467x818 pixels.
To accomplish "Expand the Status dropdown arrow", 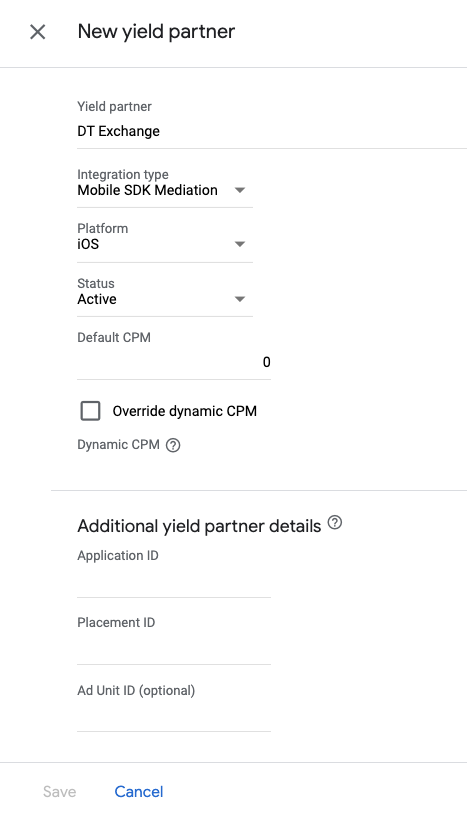I will click(240, 299).
